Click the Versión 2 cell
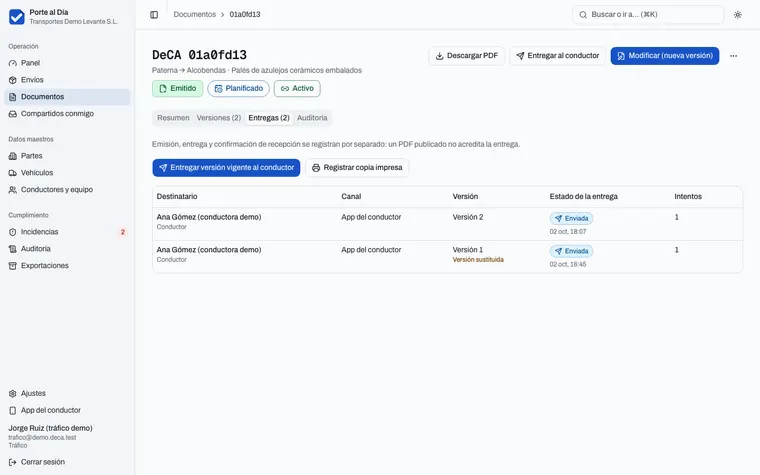760x475 pixels. 468,217
